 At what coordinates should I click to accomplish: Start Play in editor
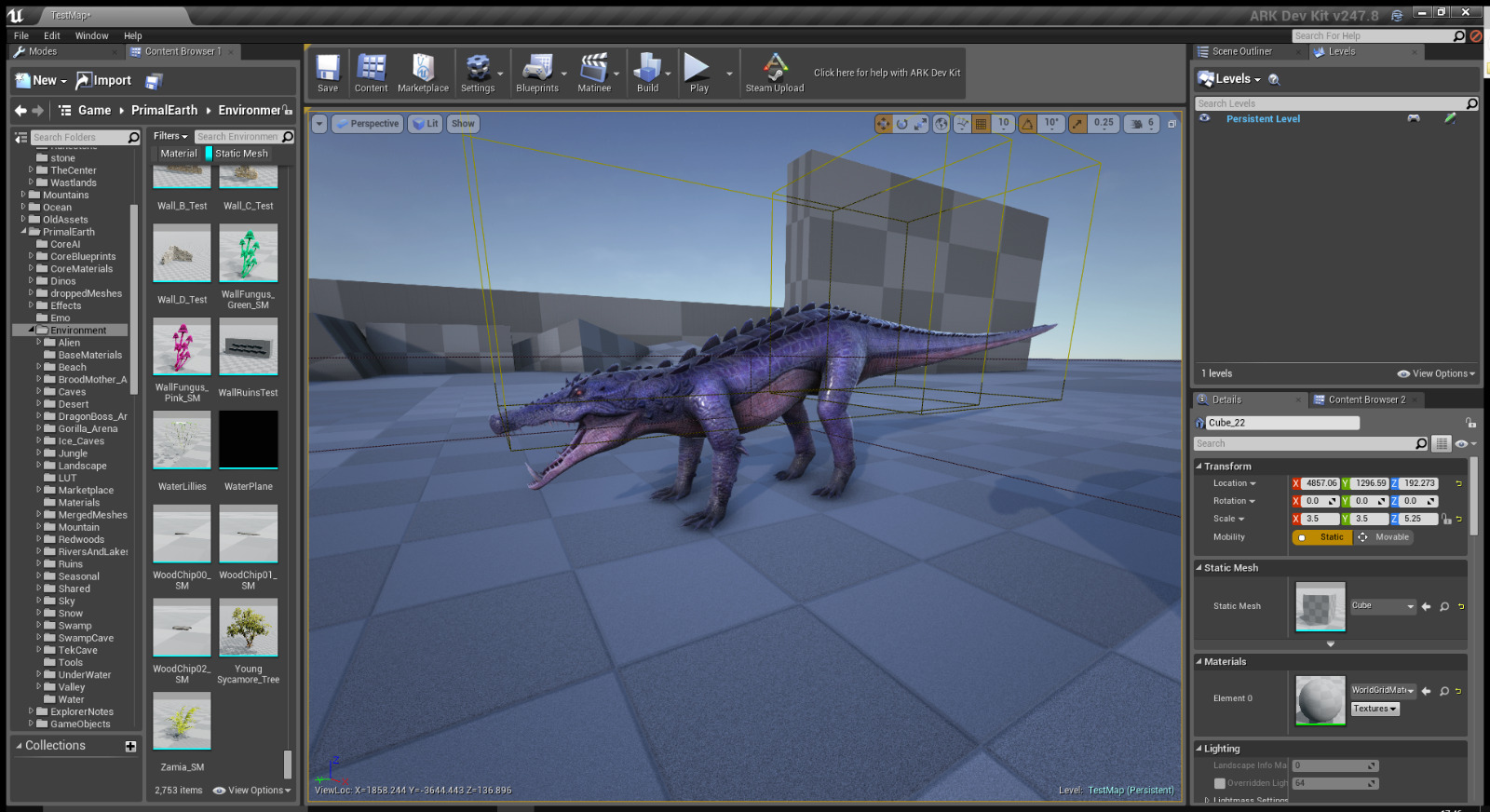coord(698,74)
